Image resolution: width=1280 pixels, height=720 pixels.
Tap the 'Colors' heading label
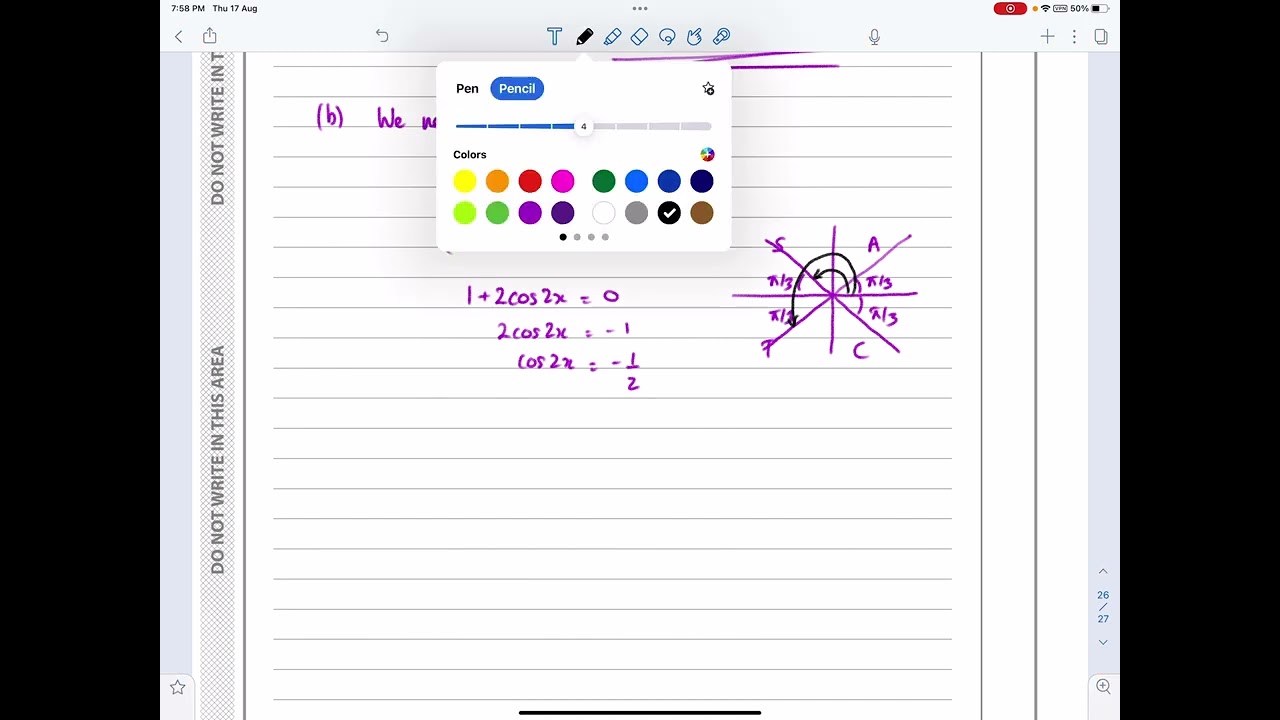click(470, 155)
